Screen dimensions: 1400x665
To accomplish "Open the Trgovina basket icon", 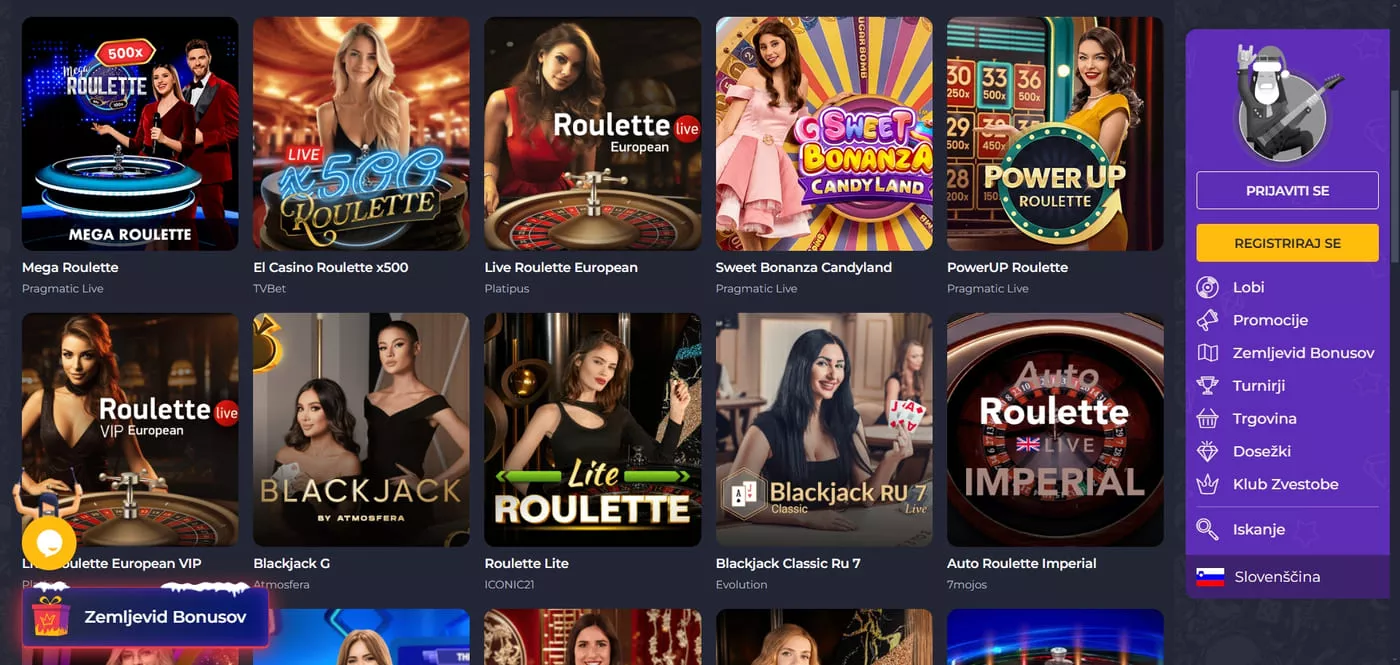I will coord(1208,419).
